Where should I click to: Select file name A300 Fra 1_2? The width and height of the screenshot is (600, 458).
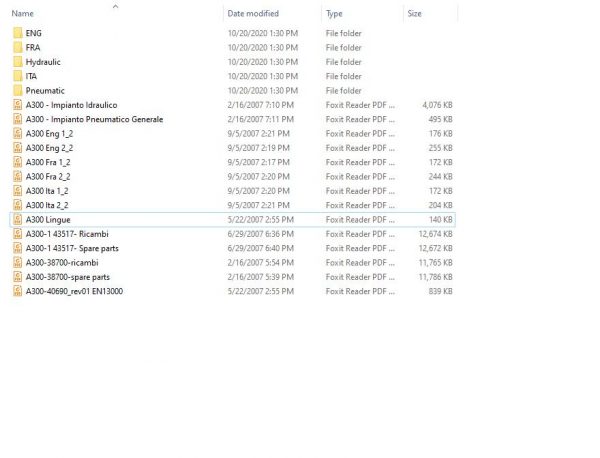[48, 162]
